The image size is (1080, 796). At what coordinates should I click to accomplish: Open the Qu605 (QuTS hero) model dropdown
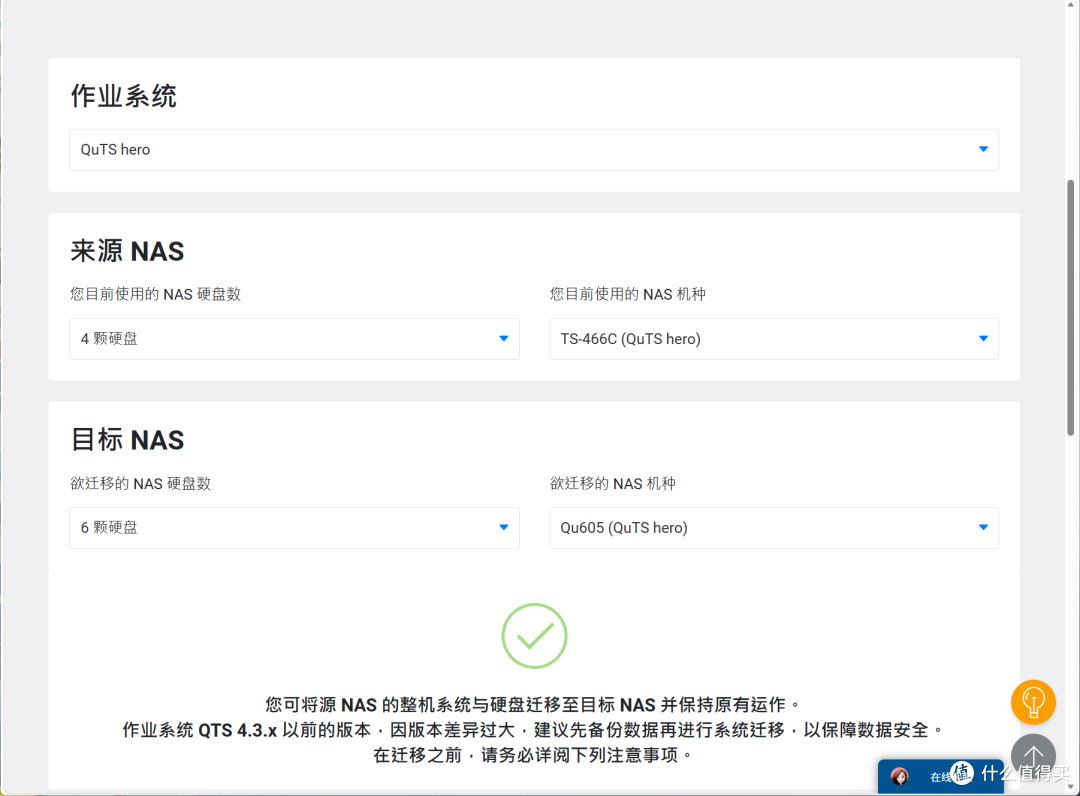tap(773, 527)
